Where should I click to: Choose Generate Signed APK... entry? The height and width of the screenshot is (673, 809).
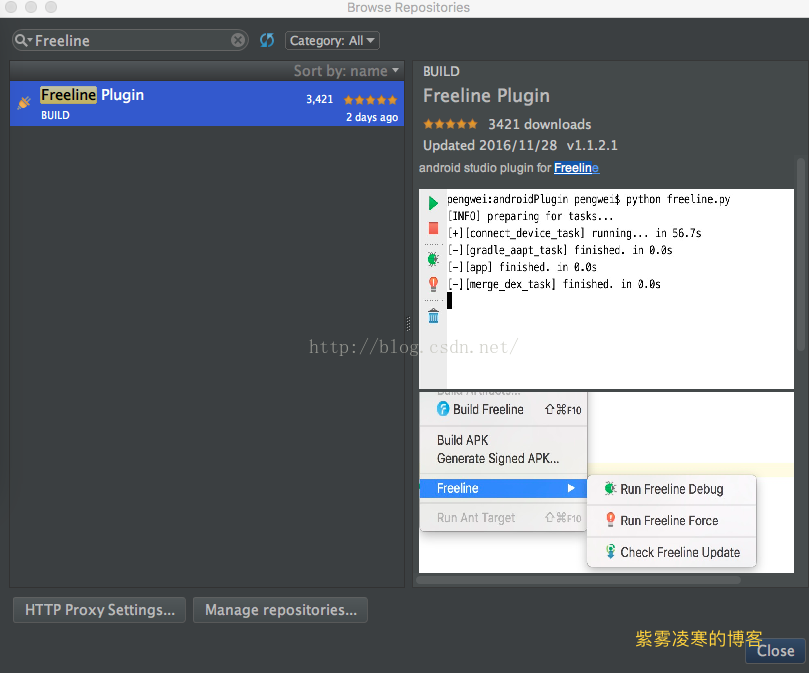coord(498,458)
